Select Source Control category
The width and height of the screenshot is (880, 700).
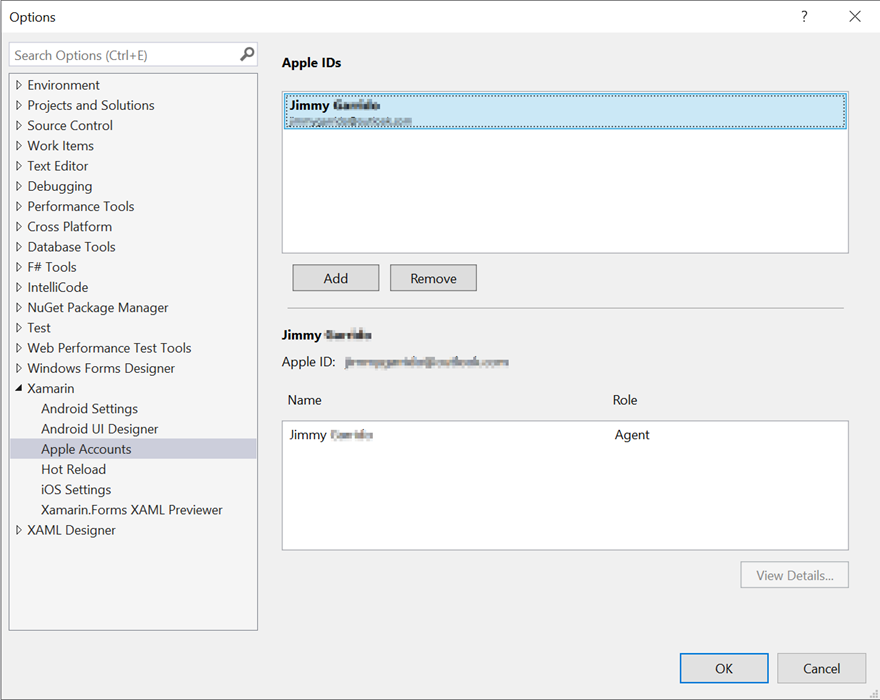click(70, 125)
